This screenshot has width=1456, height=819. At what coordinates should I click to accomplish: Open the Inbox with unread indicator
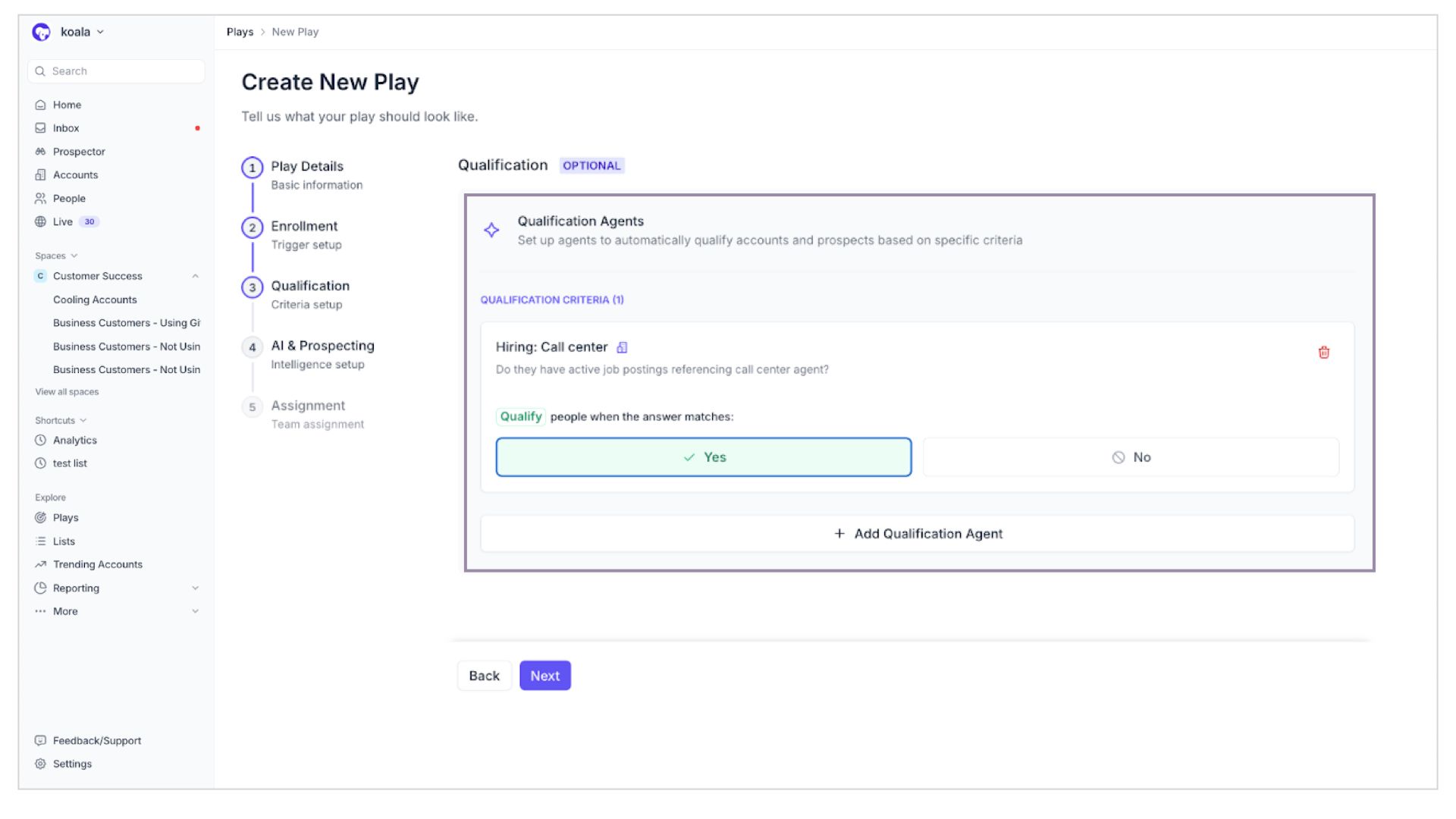click(65, 127)
